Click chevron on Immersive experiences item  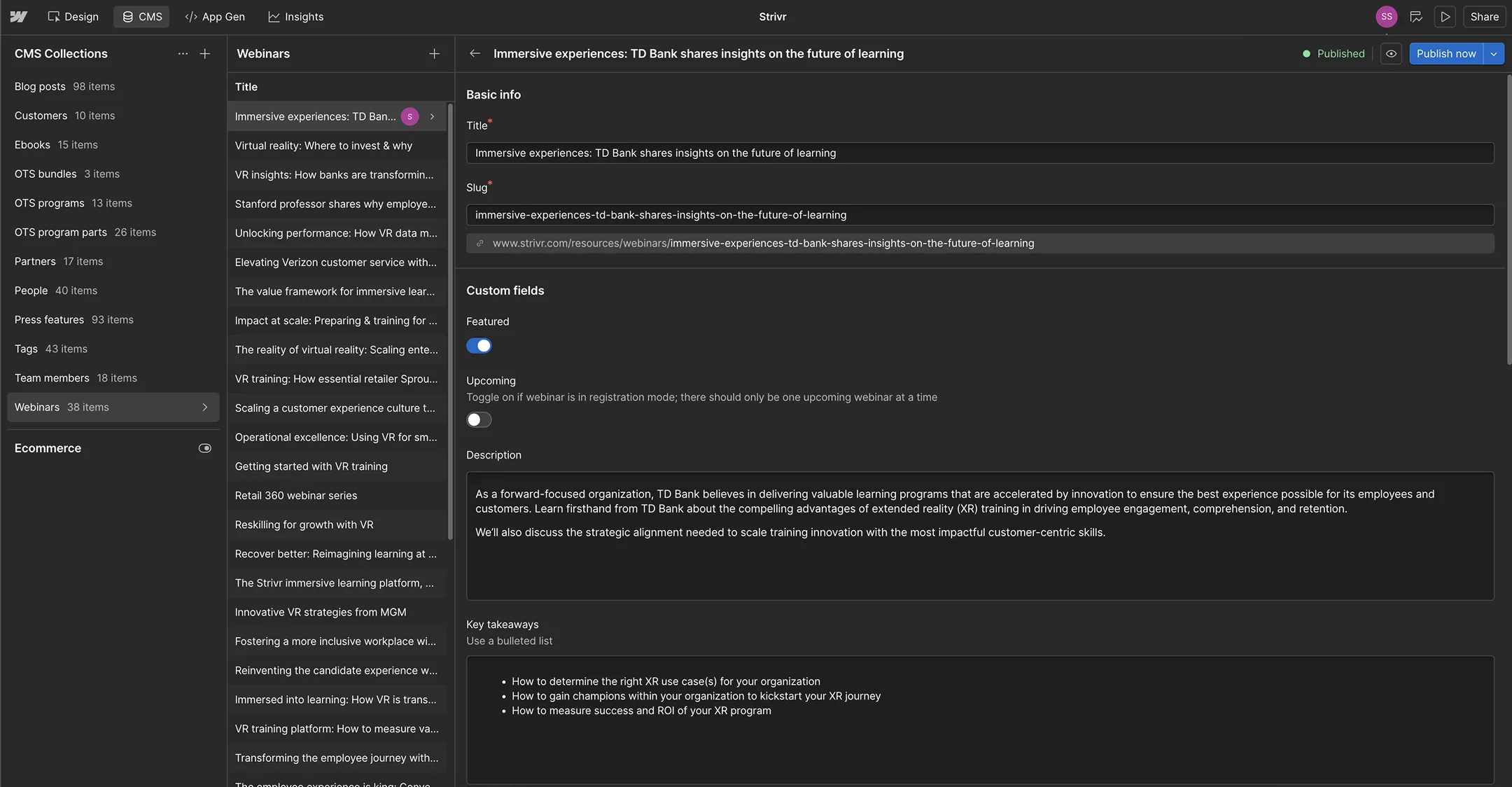point(433,117)
